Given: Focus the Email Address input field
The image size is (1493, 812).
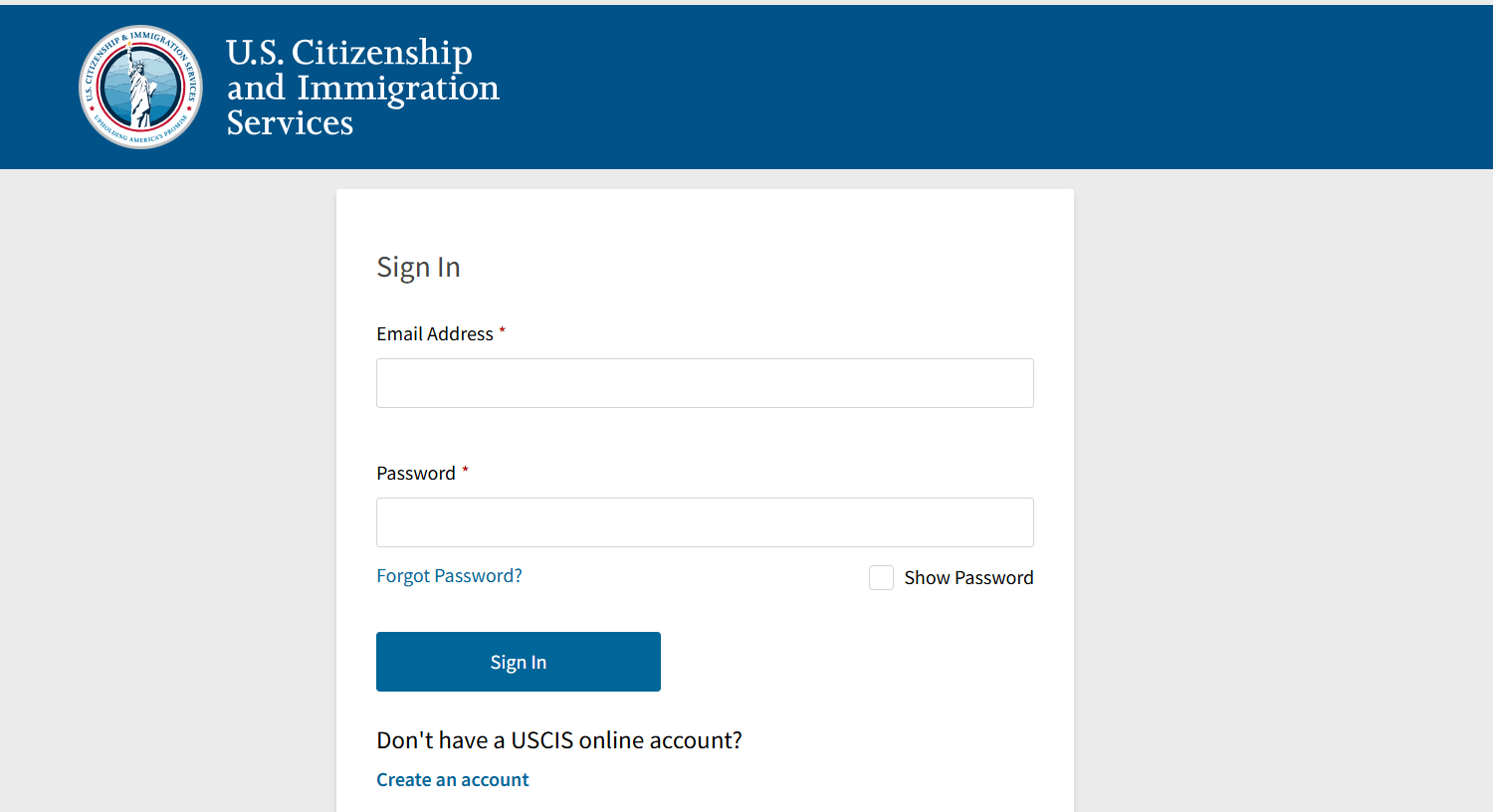Looking at the screenshot, I should [x=705, y=383].
